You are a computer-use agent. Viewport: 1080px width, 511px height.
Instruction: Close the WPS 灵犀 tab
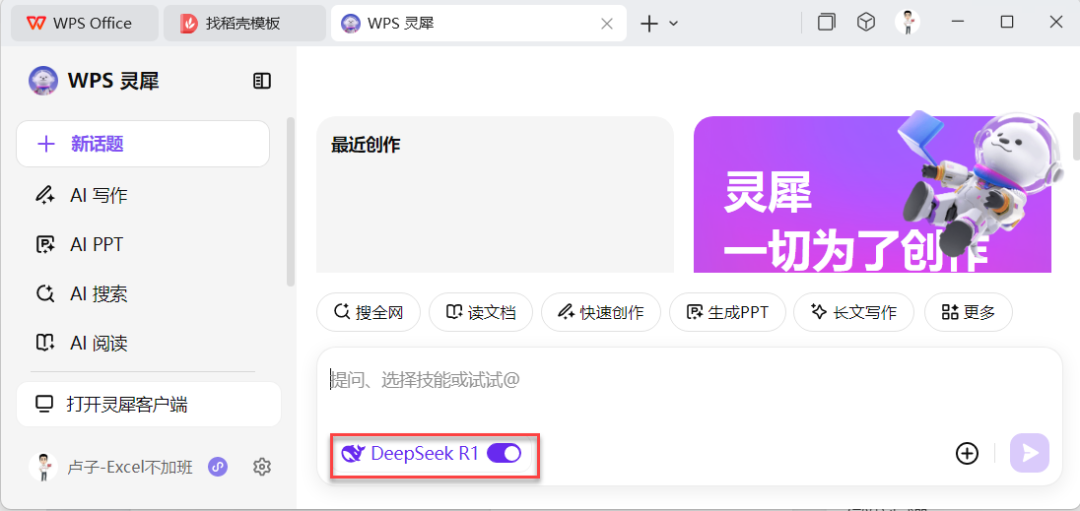coord(607,23)
